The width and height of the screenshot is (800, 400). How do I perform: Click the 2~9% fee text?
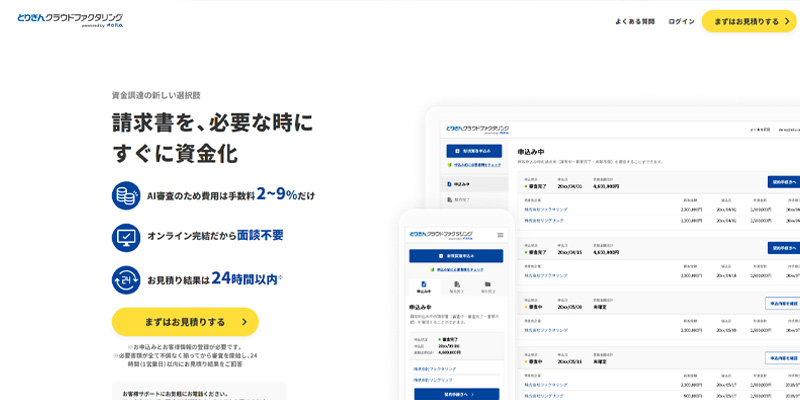click(277, 194)
